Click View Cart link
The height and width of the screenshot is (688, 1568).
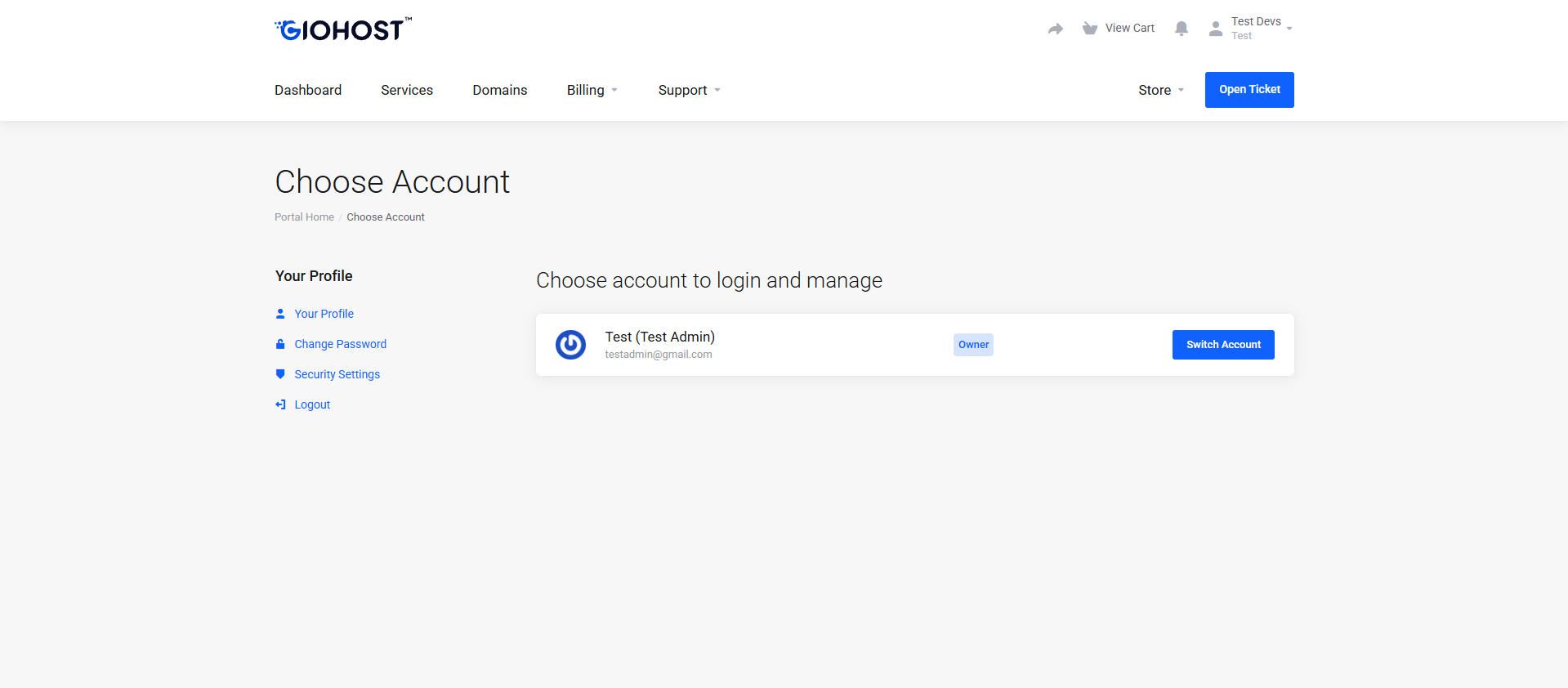(x=1130, y=29)
